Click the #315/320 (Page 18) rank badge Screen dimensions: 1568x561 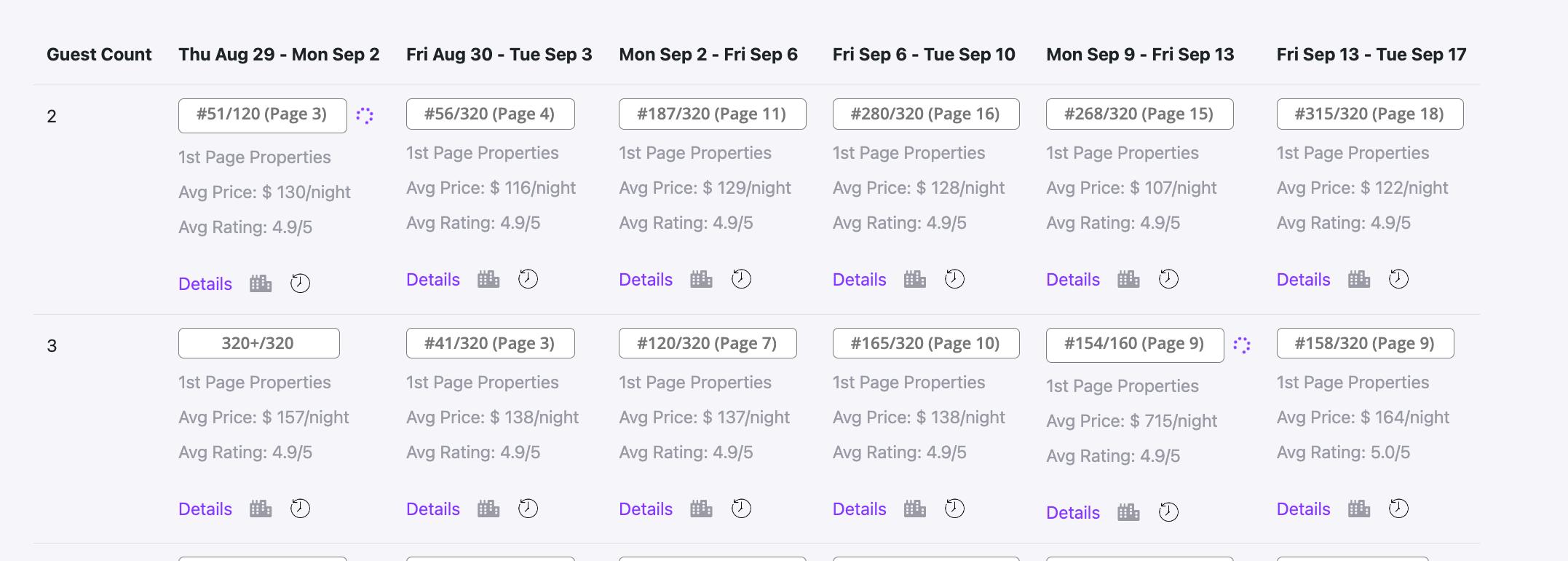[x=1369, y=114]
